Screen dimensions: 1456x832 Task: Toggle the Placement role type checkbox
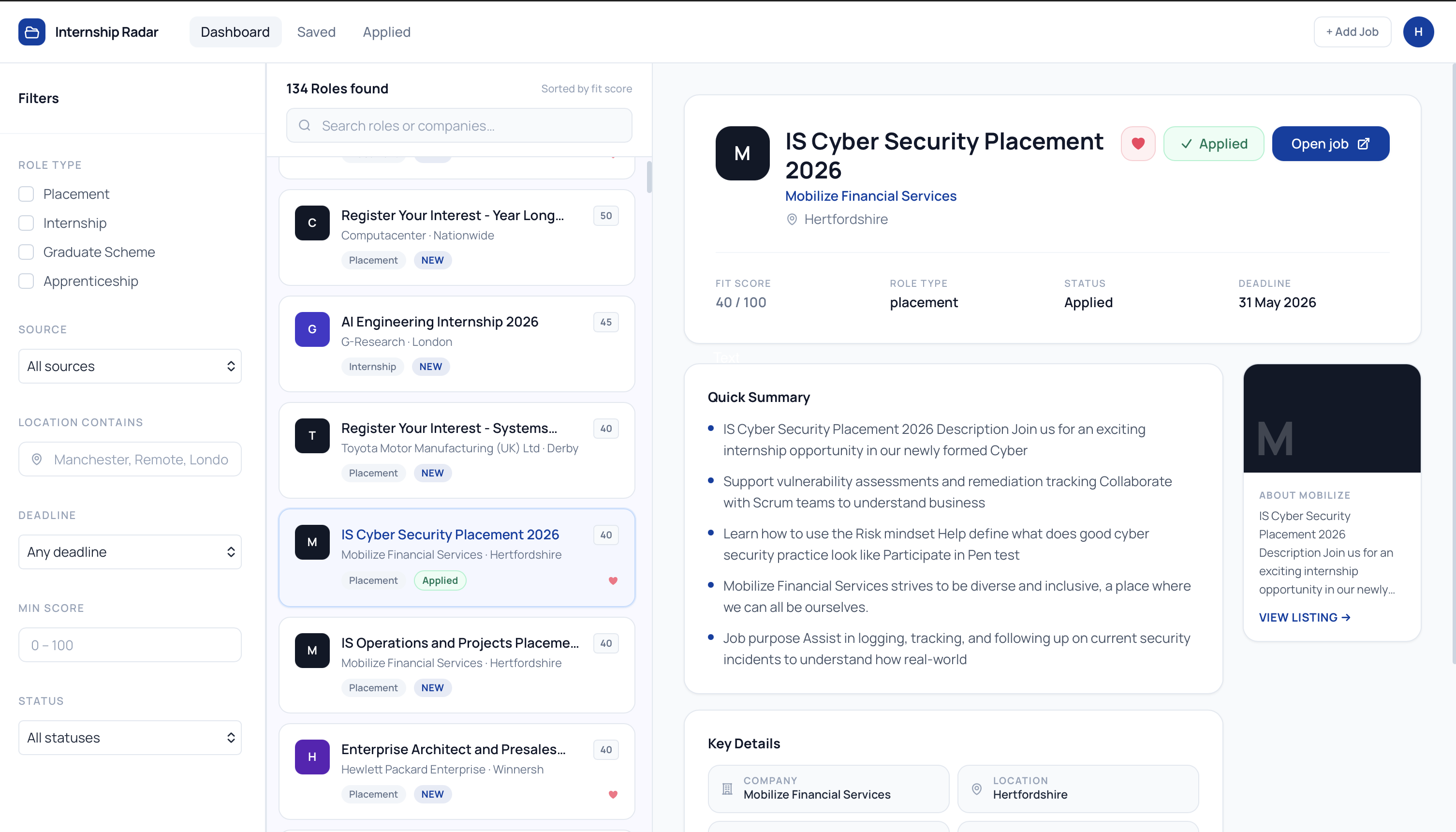[x=26, y=194]
